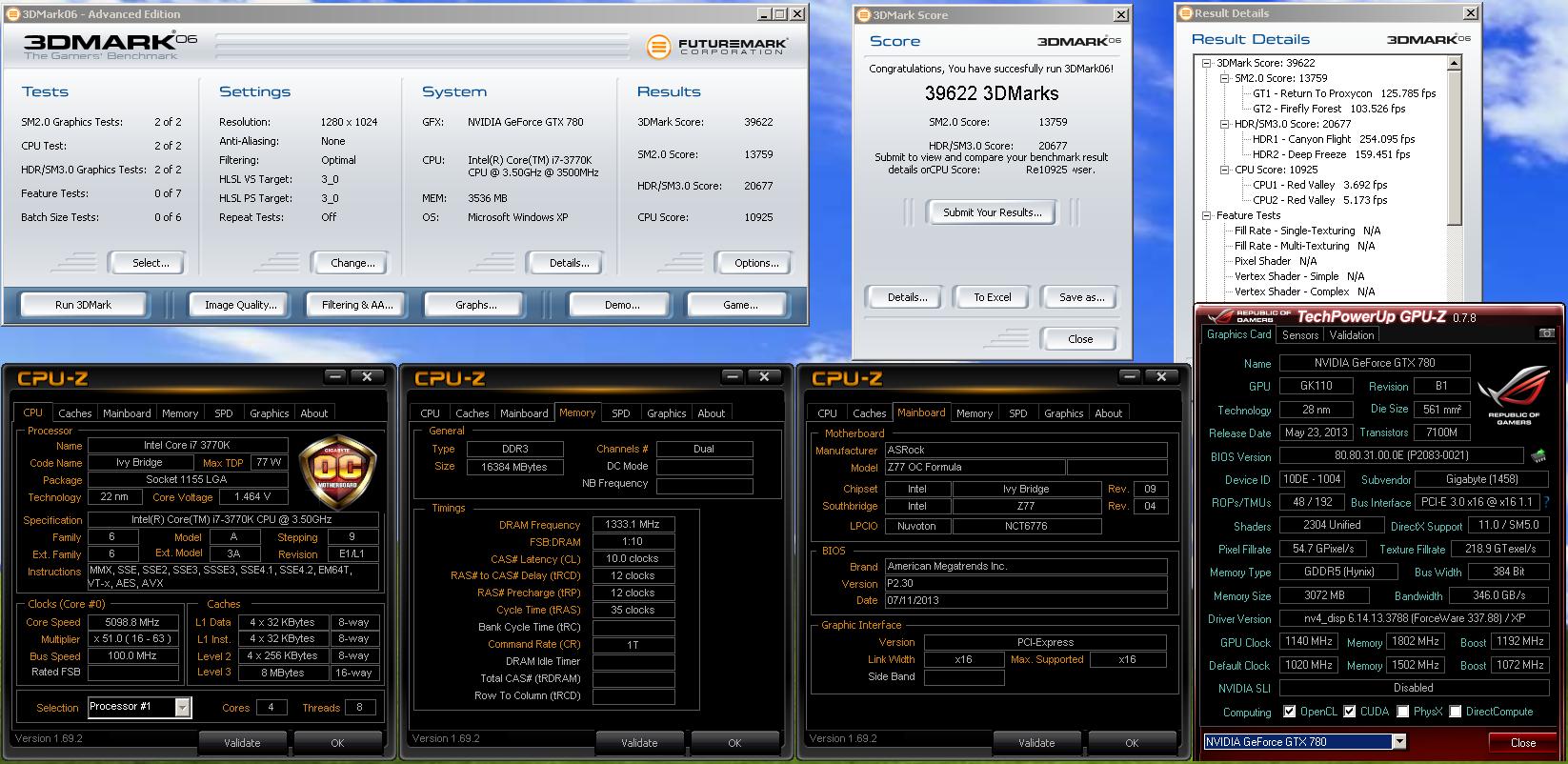Click the DRAM Frequency value 1333.1 MHz
Image resolution: width=1568 pixels, height=764 pixels.
[633, 524]
